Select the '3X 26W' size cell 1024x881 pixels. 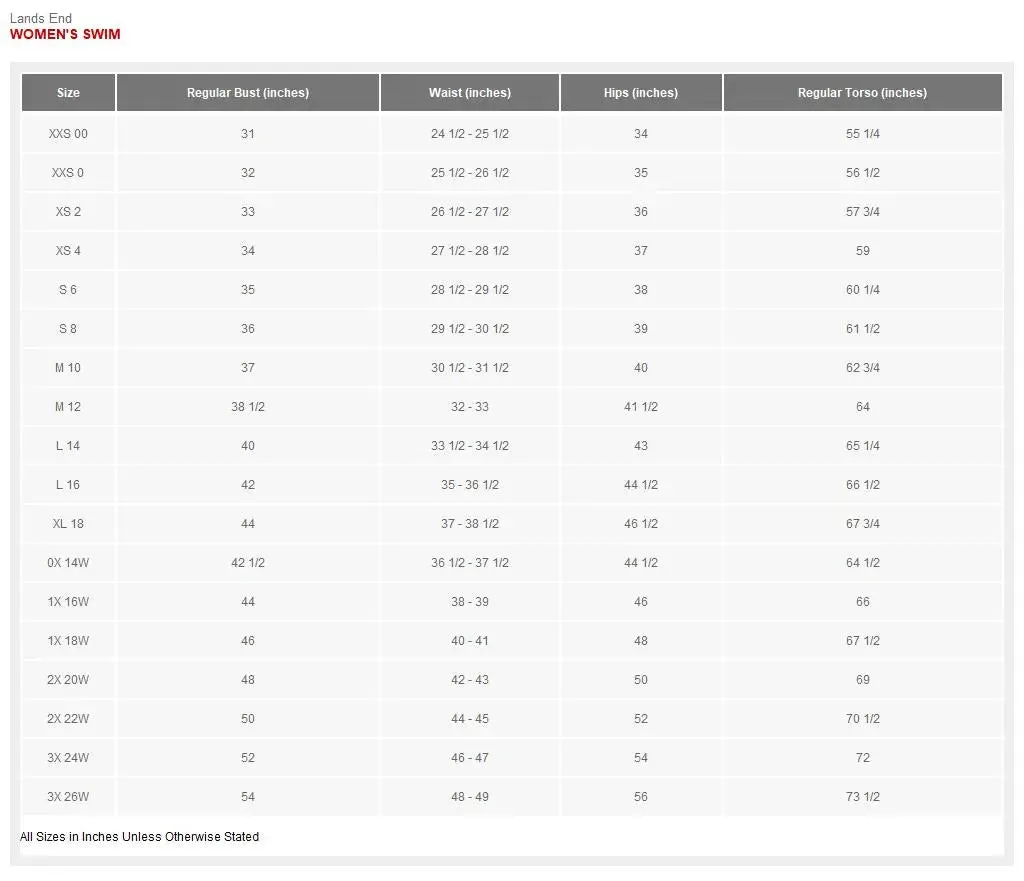[x=68, y=797]
